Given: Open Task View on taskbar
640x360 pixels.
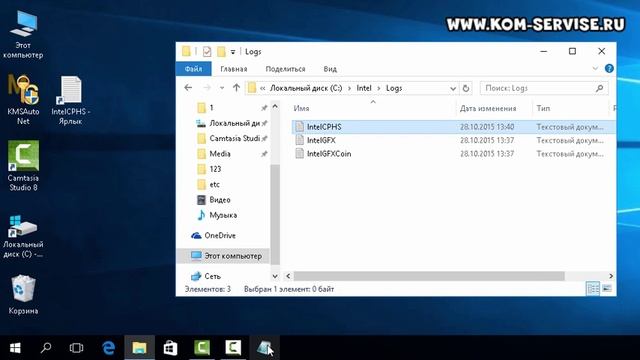Looking at the screenshot, I should (76, 348).
